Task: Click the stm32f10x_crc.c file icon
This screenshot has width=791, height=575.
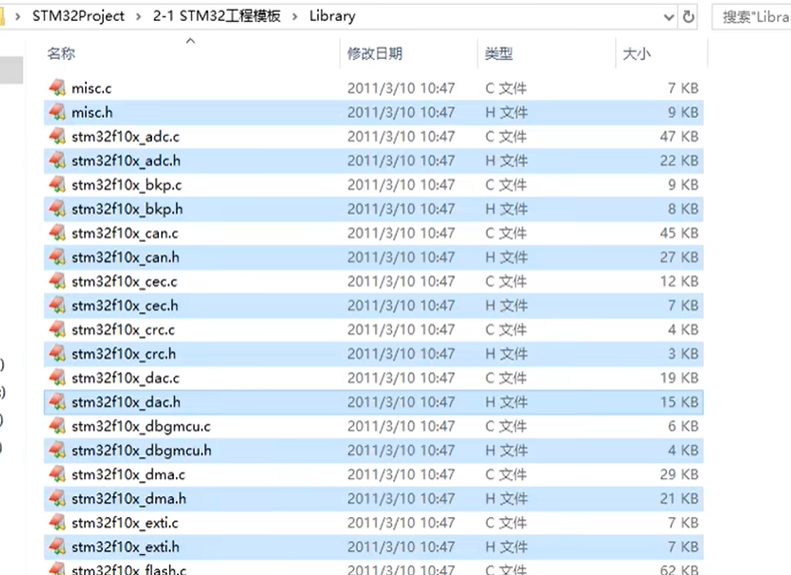Action: (58, 329)
